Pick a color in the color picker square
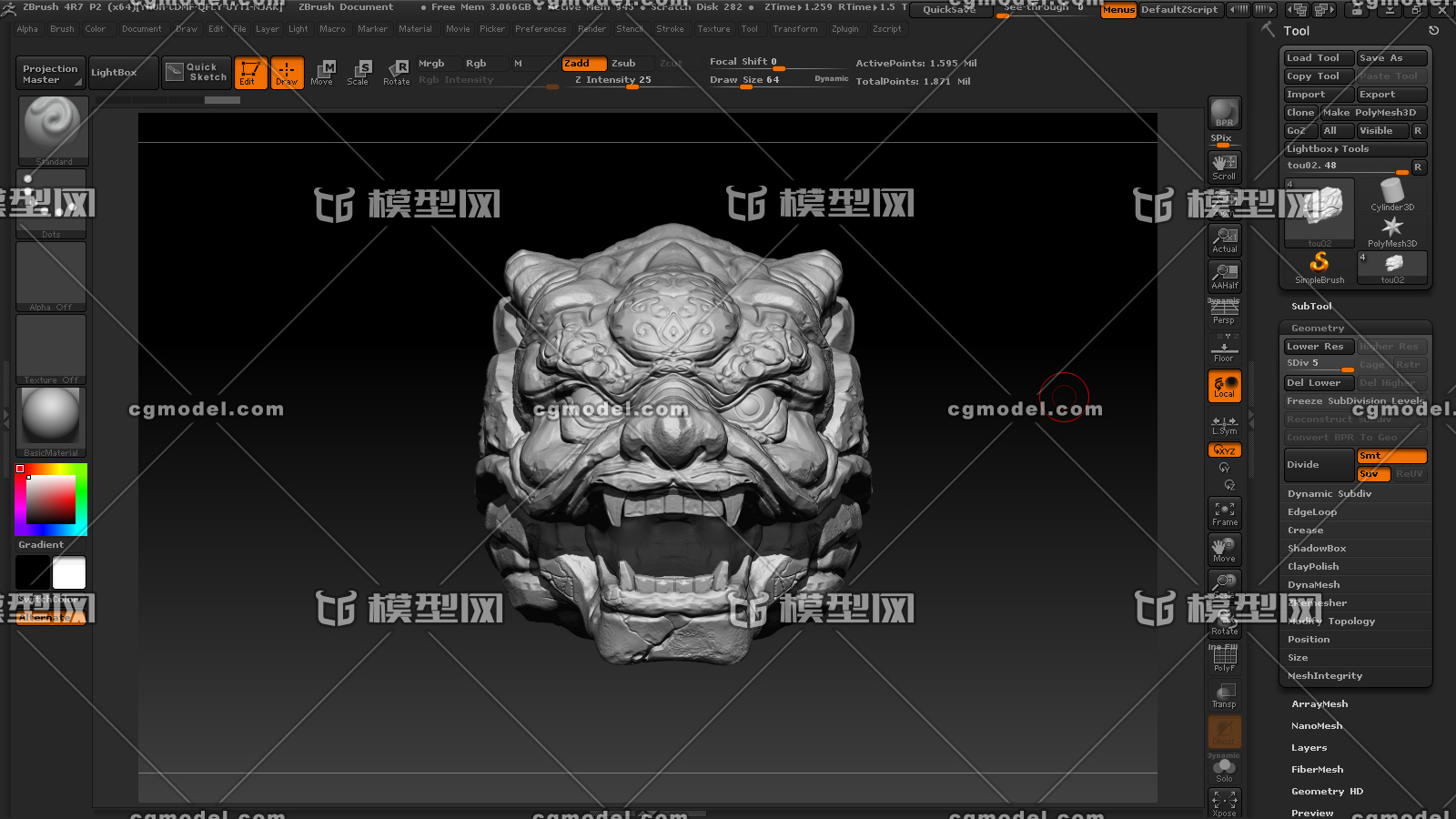Screen dimensions: 1456x819 pos(51,500)
